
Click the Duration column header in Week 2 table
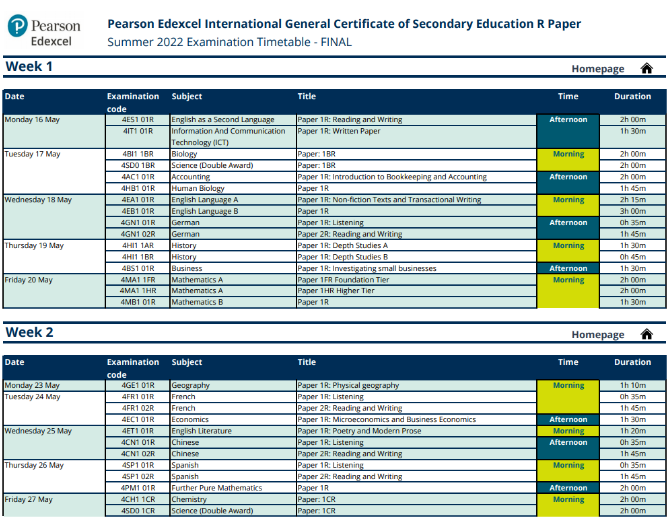[x=632, y=362]
